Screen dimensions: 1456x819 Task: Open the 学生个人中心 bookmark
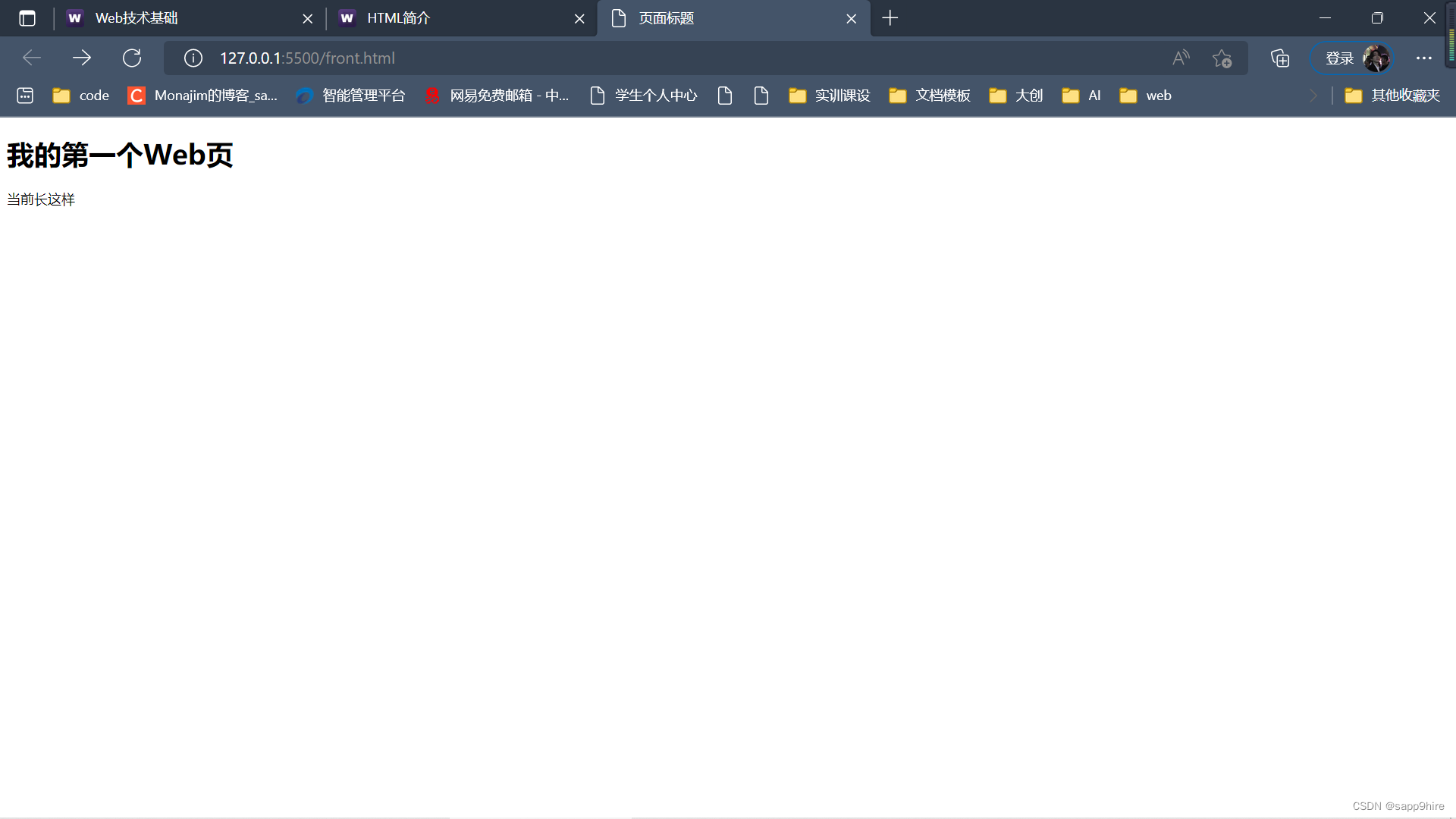click(x=644, y=96)
